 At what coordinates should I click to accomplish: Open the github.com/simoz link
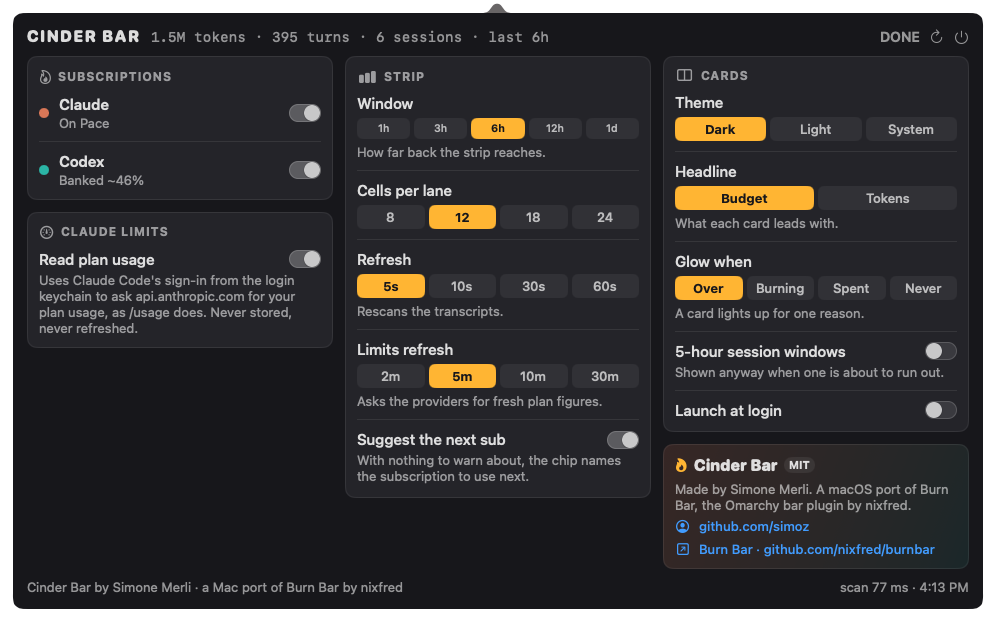[x=754, y=527]
